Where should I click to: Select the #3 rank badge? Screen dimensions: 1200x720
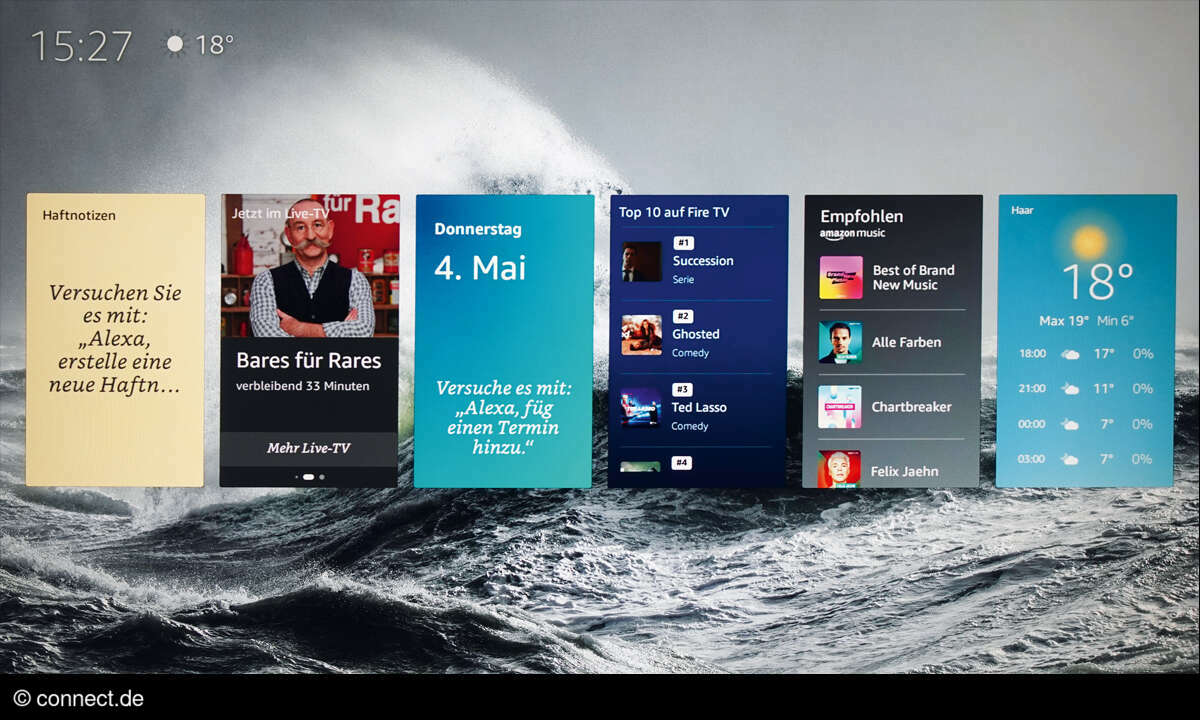point(683,389)
